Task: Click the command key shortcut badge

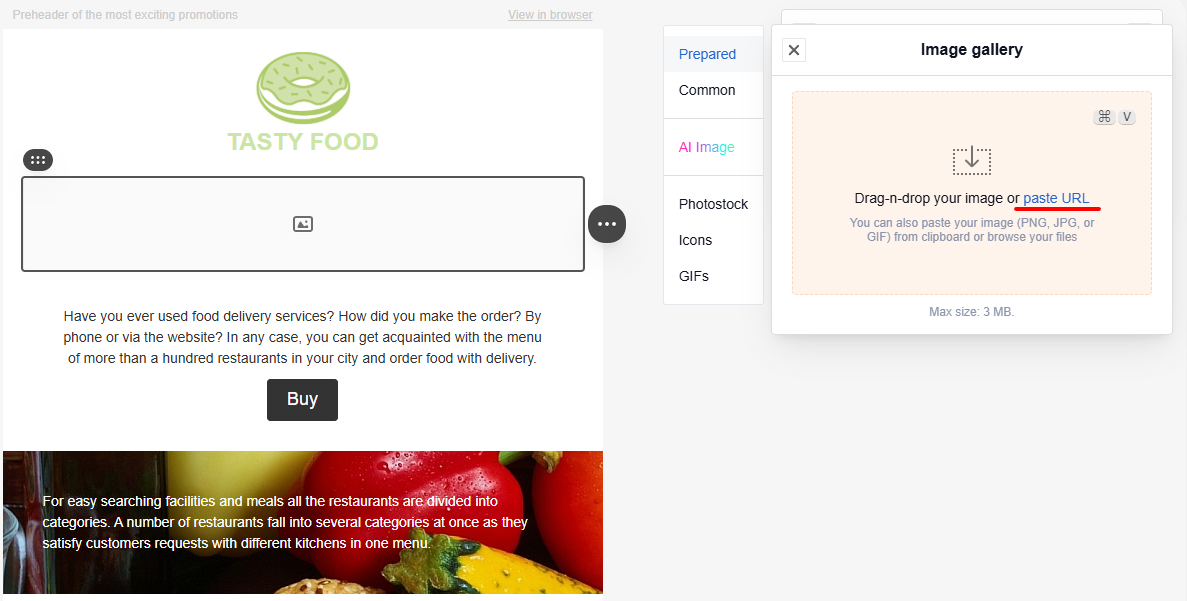Action: pyautogui.click(x=1104, y=117)
